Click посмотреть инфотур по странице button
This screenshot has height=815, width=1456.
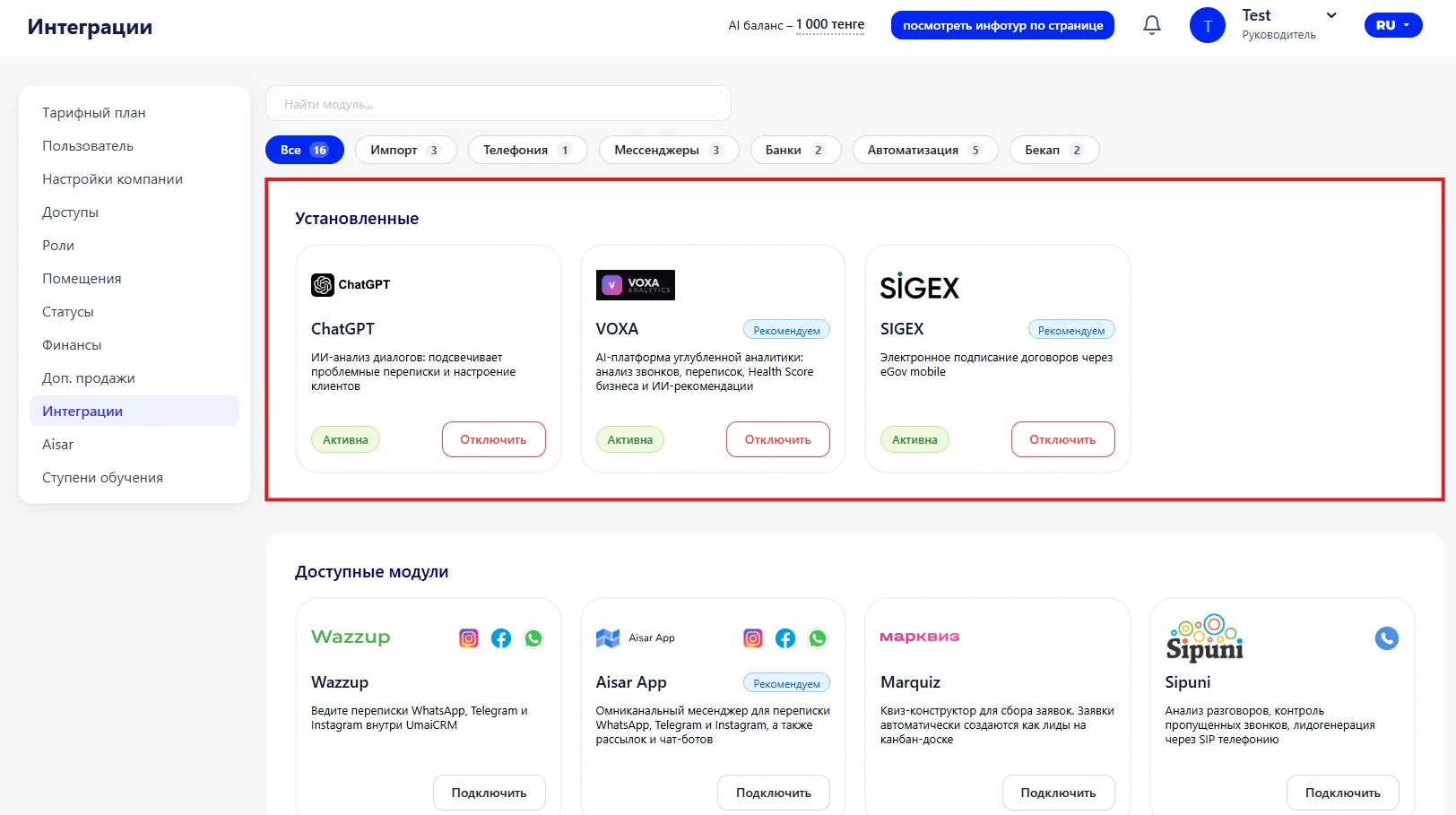coord(1002,25)
